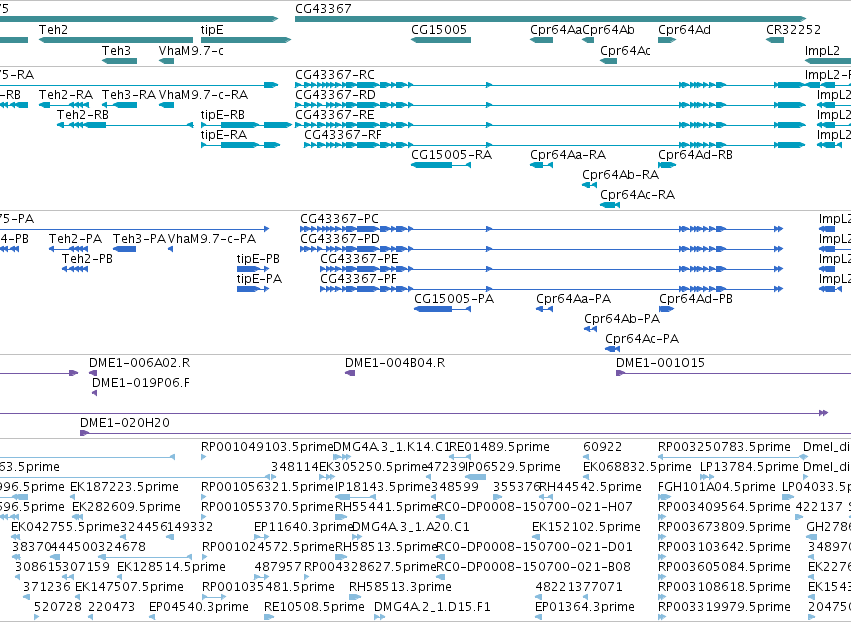The image size is (851, 622).
Task: Select the RH58513.3prime EST label
Action: tap(400, 587)
